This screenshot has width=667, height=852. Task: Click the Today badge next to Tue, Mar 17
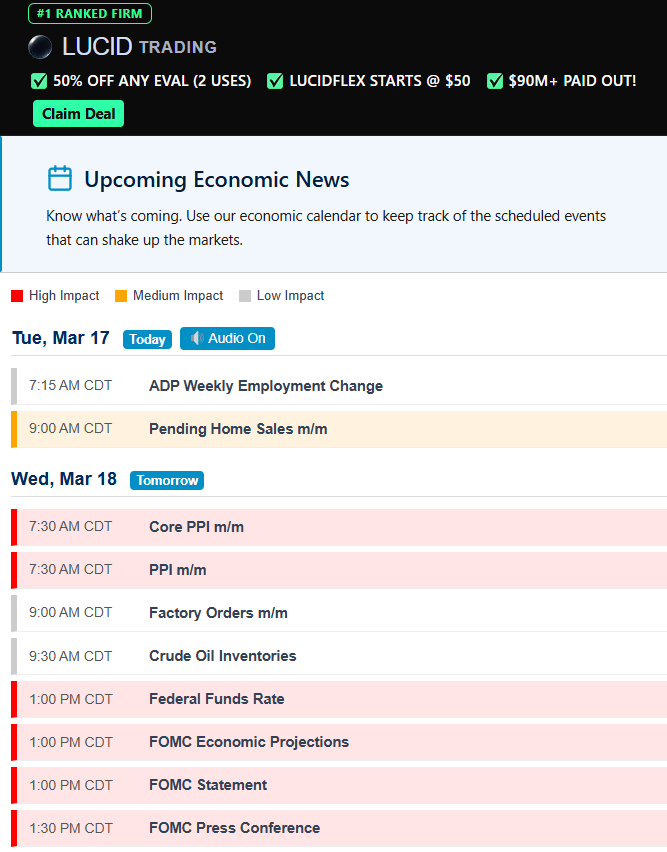point(147,339)
